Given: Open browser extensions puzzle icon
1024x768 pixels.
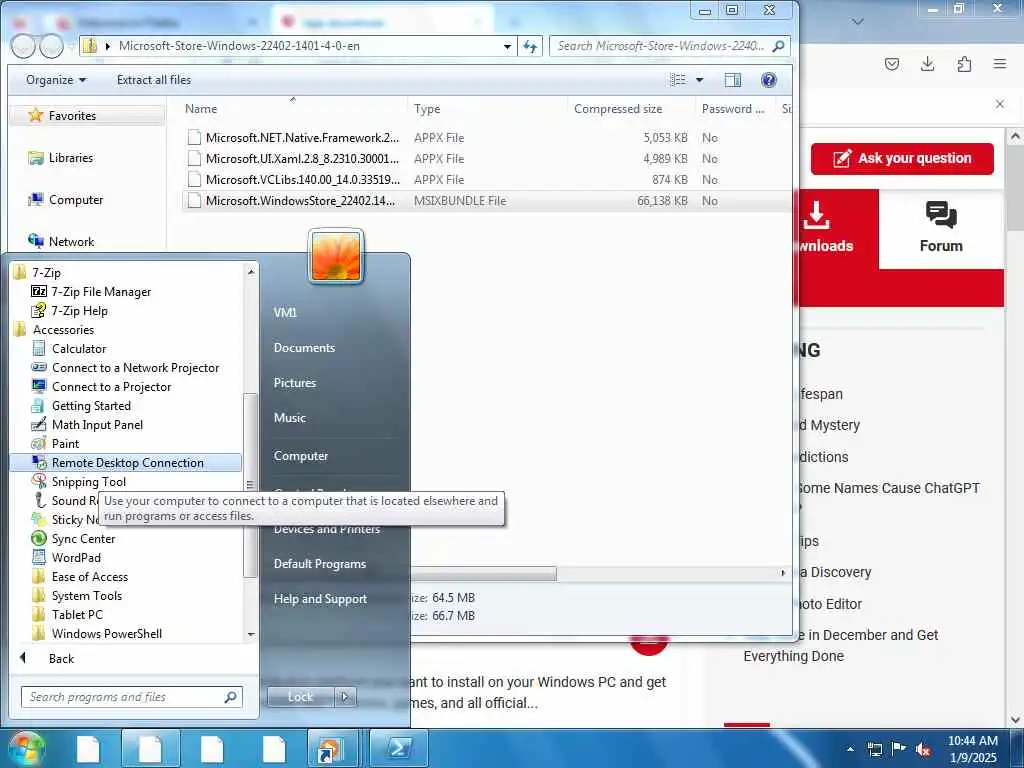Looking at the screenshot, I should (x=964, y=63).
